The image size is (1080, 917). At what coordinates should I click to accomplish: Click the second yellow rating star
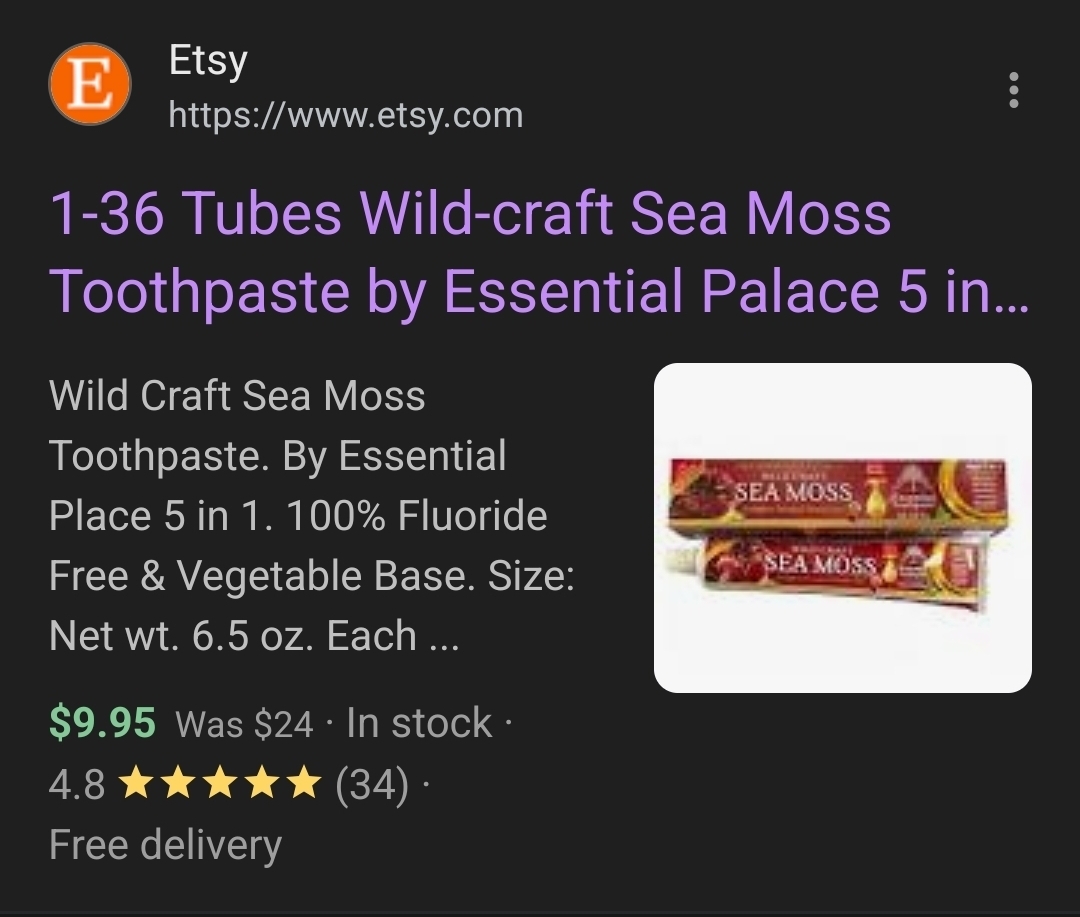178,784
